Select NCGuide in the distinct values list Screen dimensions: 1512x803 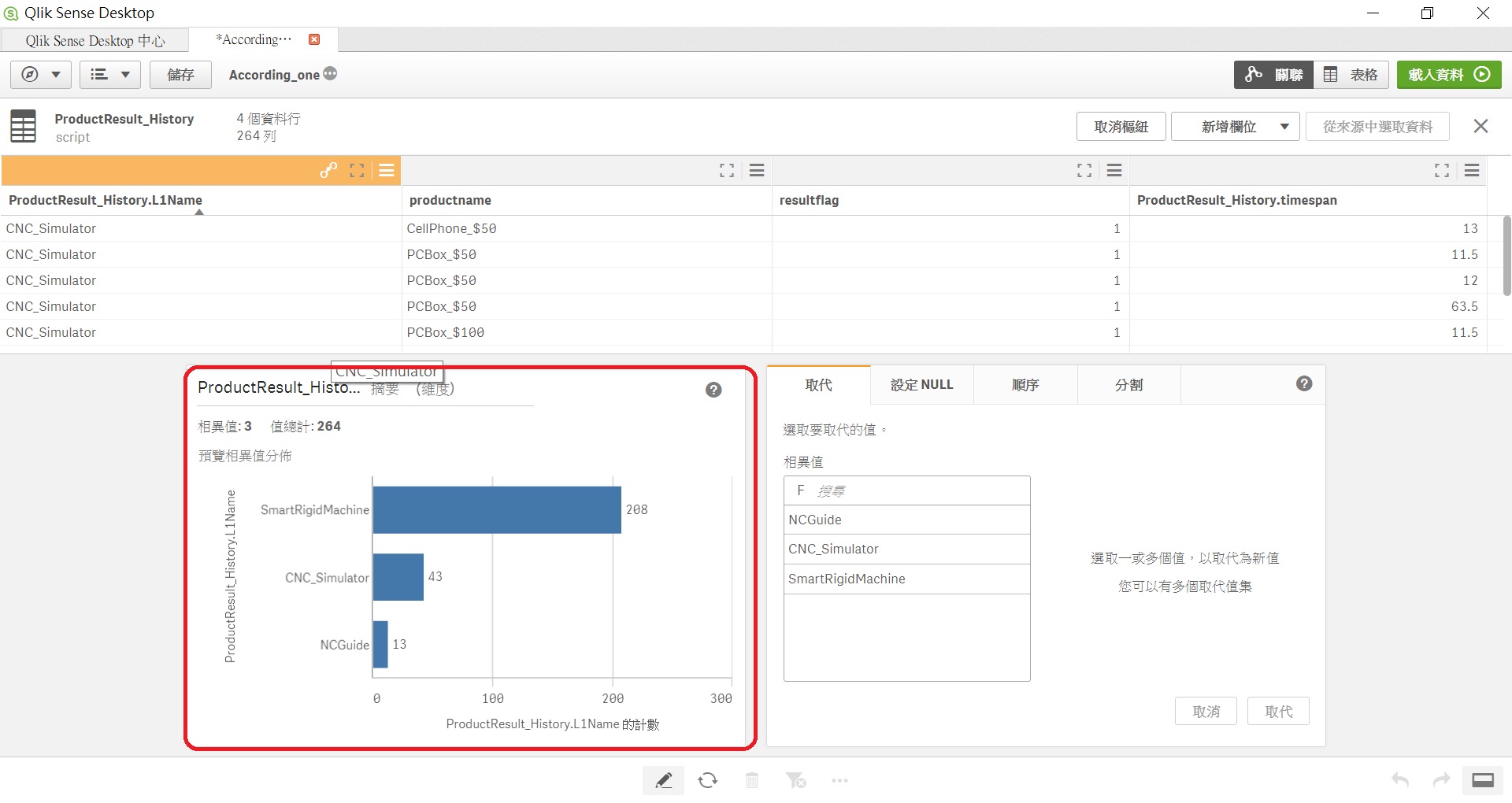906,520
